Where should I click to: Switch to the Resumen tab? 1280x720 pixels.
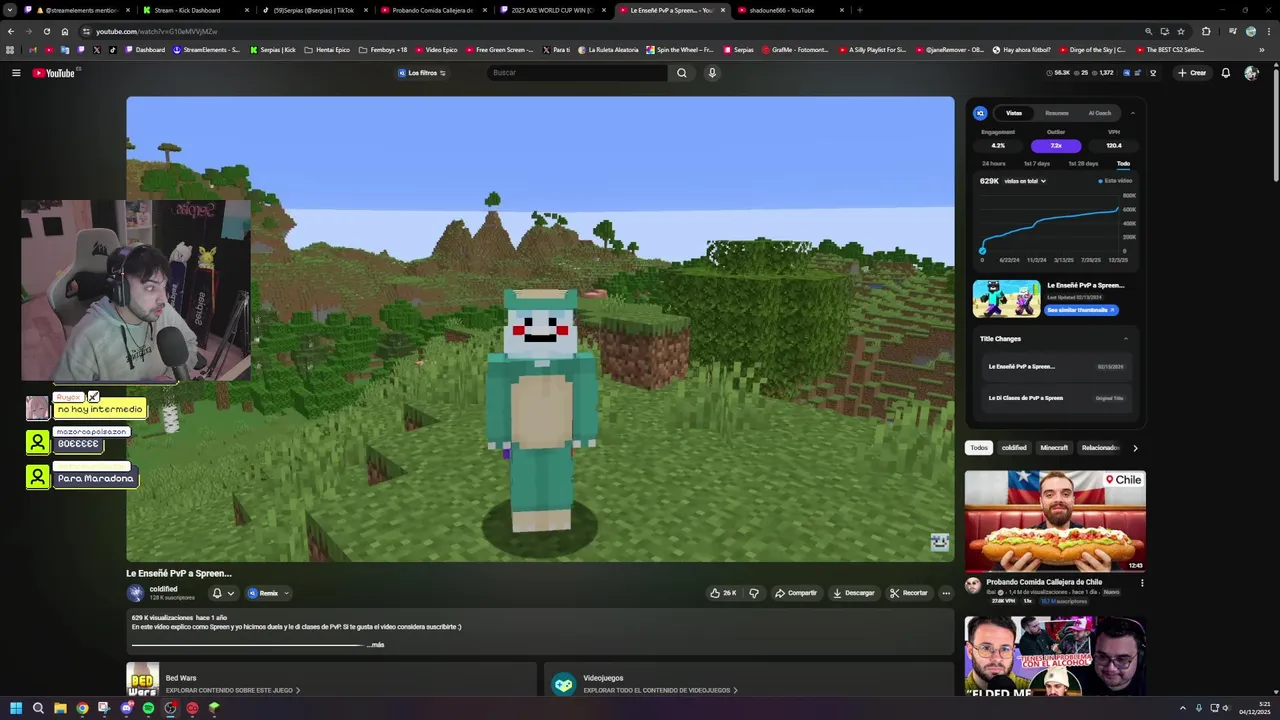1057,113
